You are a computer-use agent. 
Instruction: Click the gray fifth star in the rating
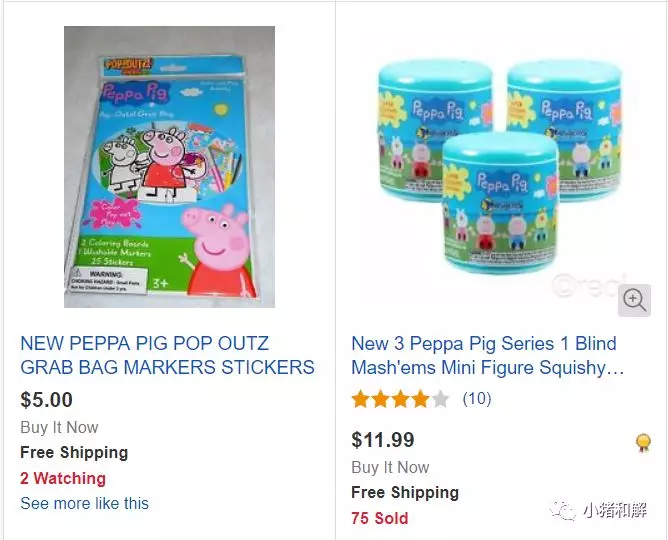pyautogui.click(x=440, y=400)
